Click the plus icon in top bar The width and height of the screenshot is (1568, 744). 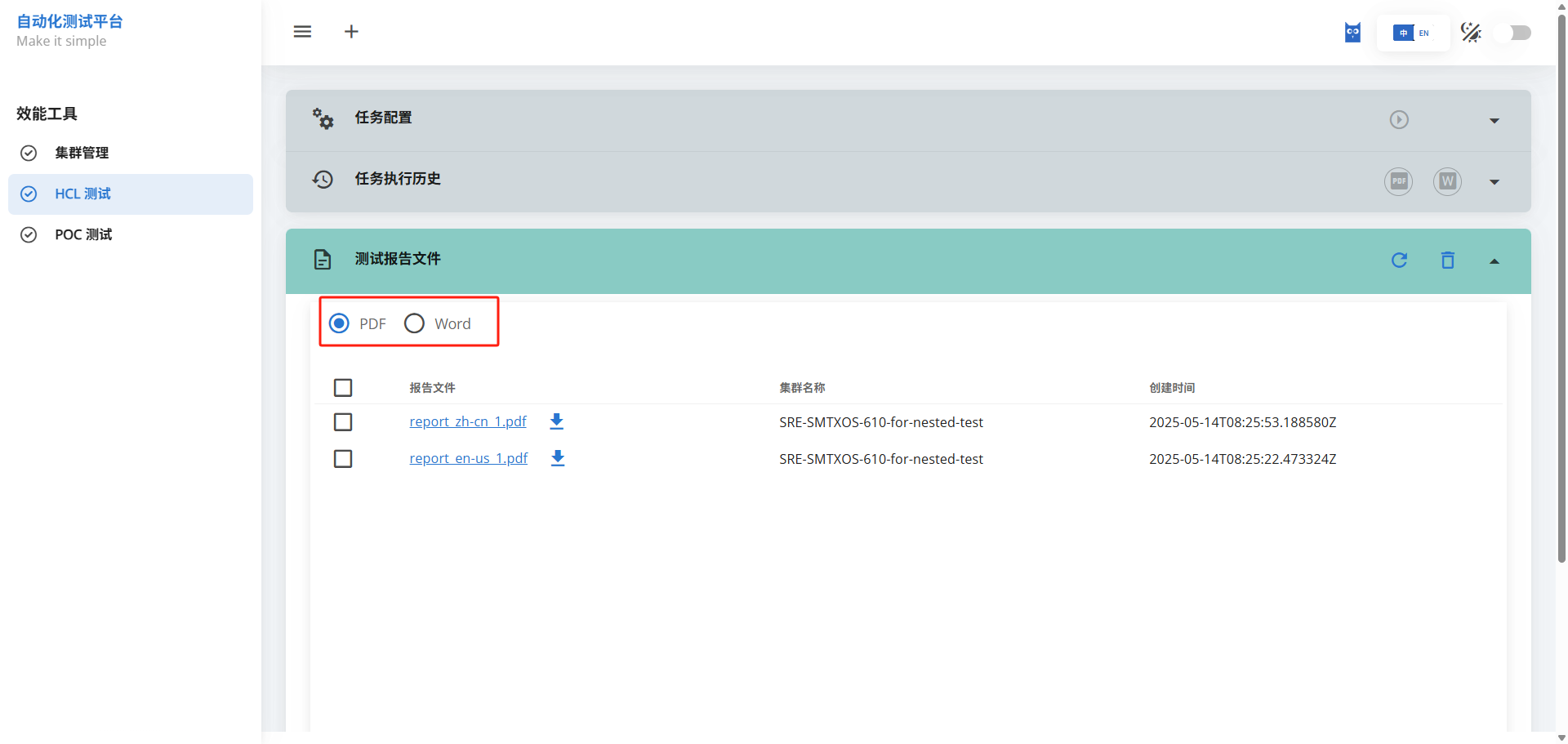point(351,32)
